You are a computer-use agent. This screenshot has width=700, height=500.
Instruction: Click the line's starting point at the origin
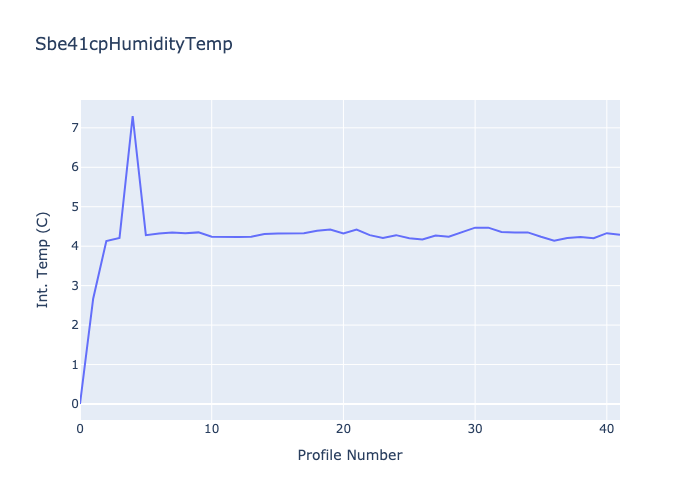coord(81,403)
